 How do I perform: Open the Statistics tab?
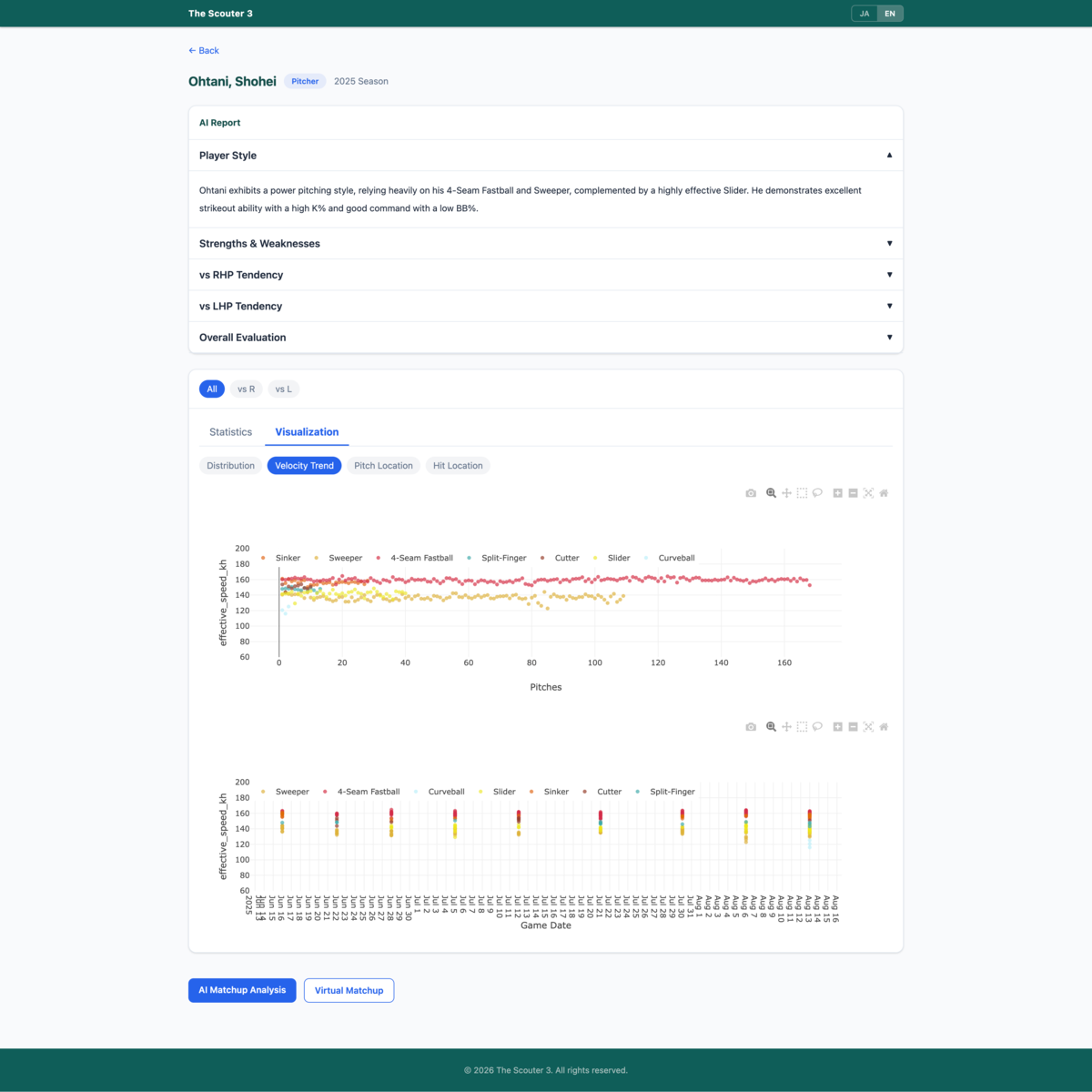click(x=231, y=432)
